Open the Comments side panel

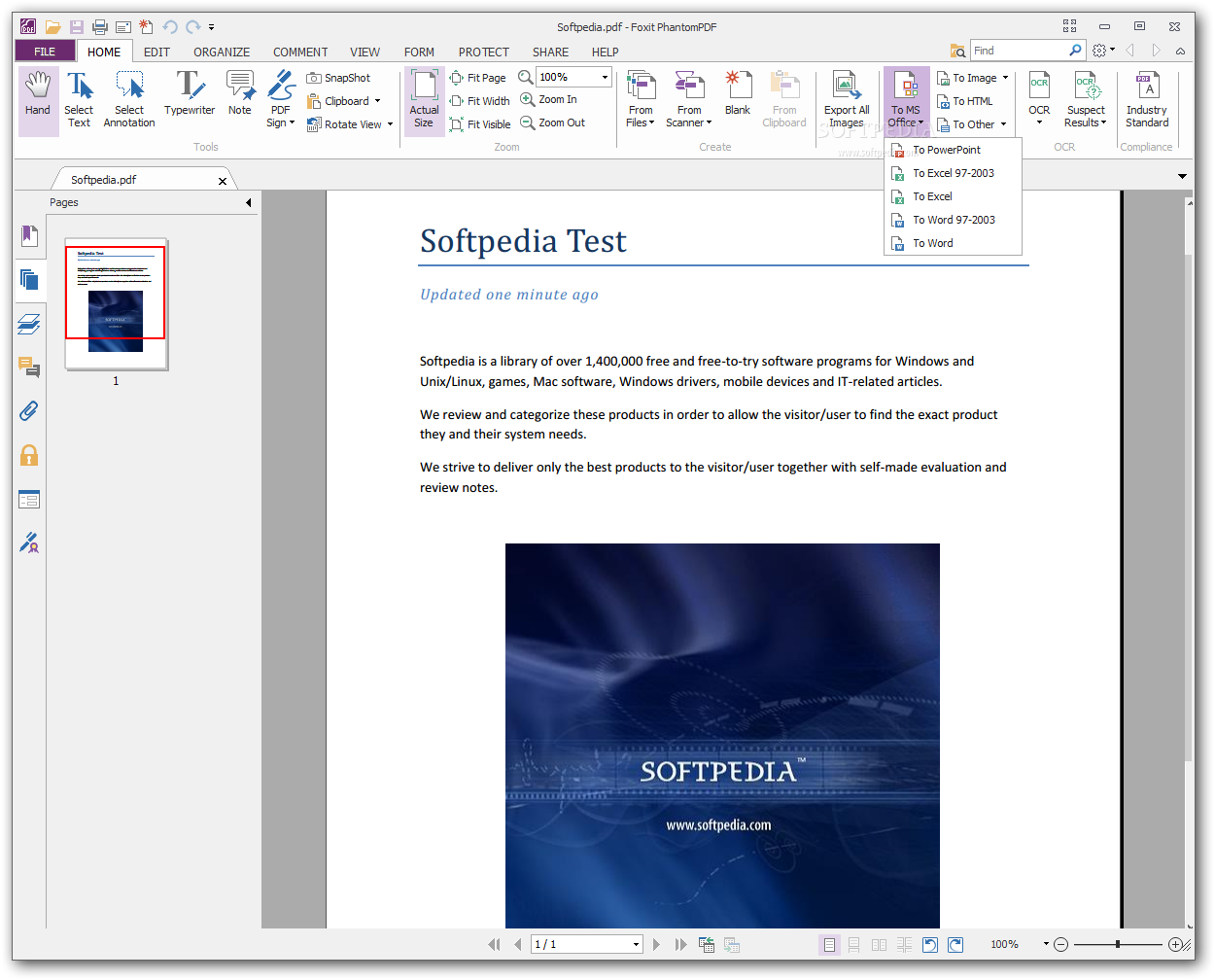click(29, 367)
